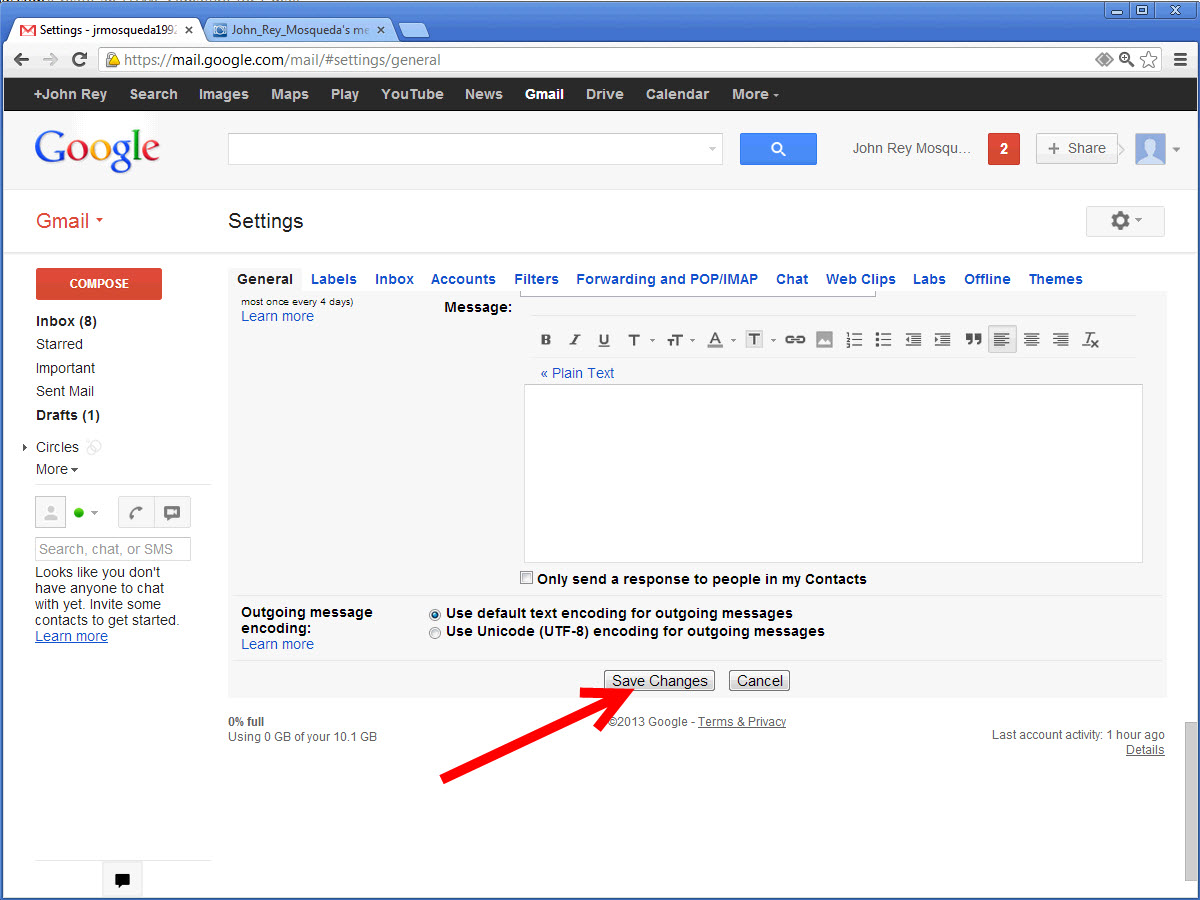Click the call phone icon in chat

(x=136, y=513)
